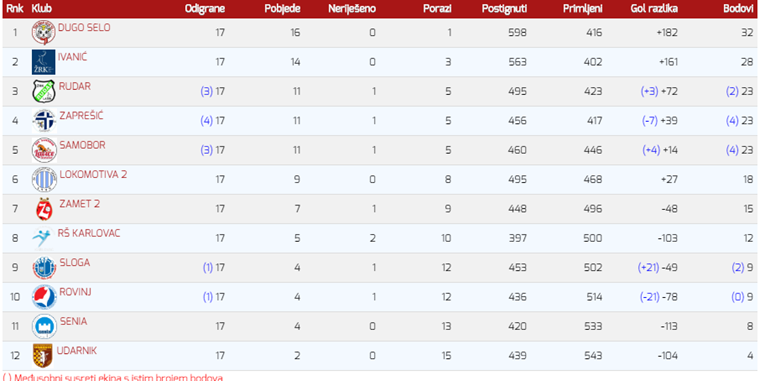
Task: Open the Udarnik checkered shield crest
Action: pyautogui.click(x=43, y=355)
